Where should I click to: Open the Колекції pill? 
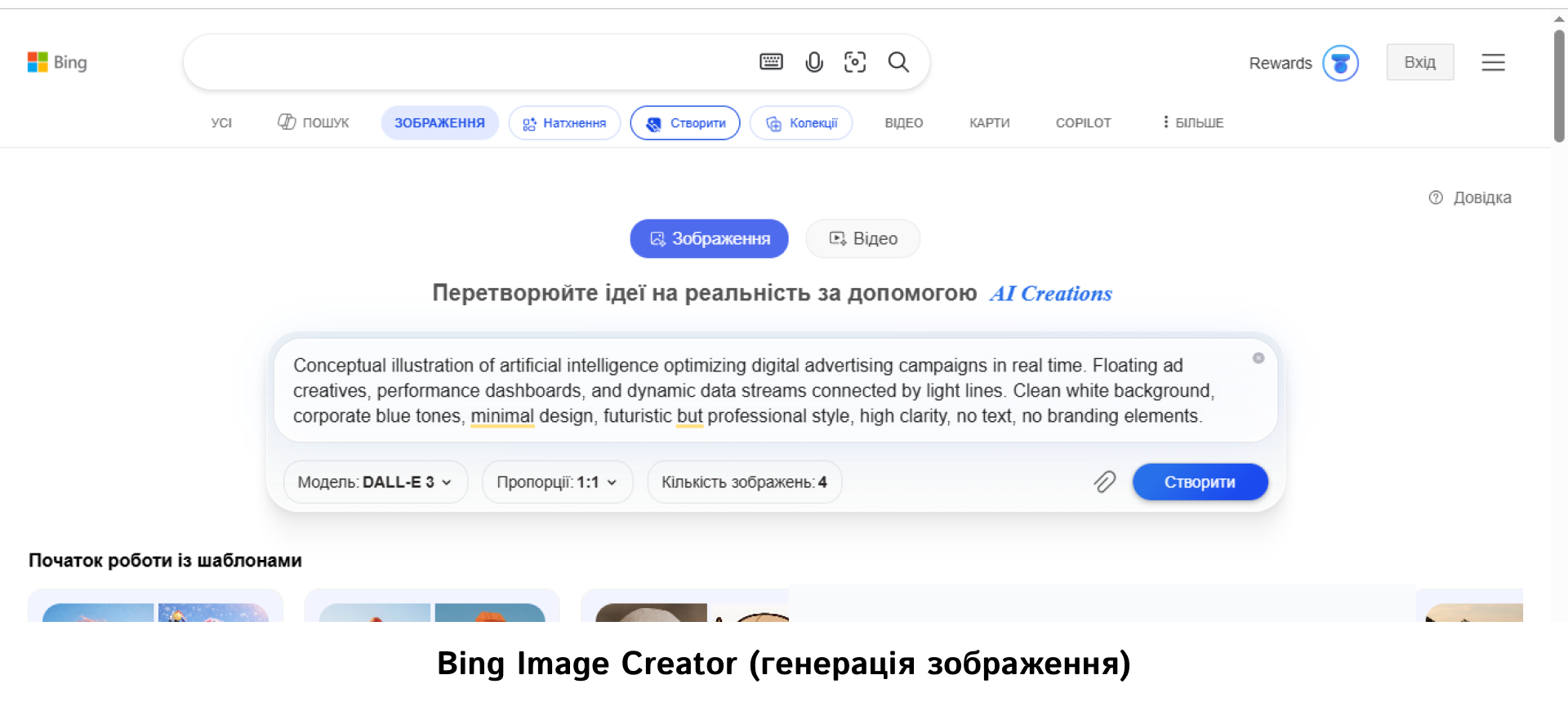(801, 122)
